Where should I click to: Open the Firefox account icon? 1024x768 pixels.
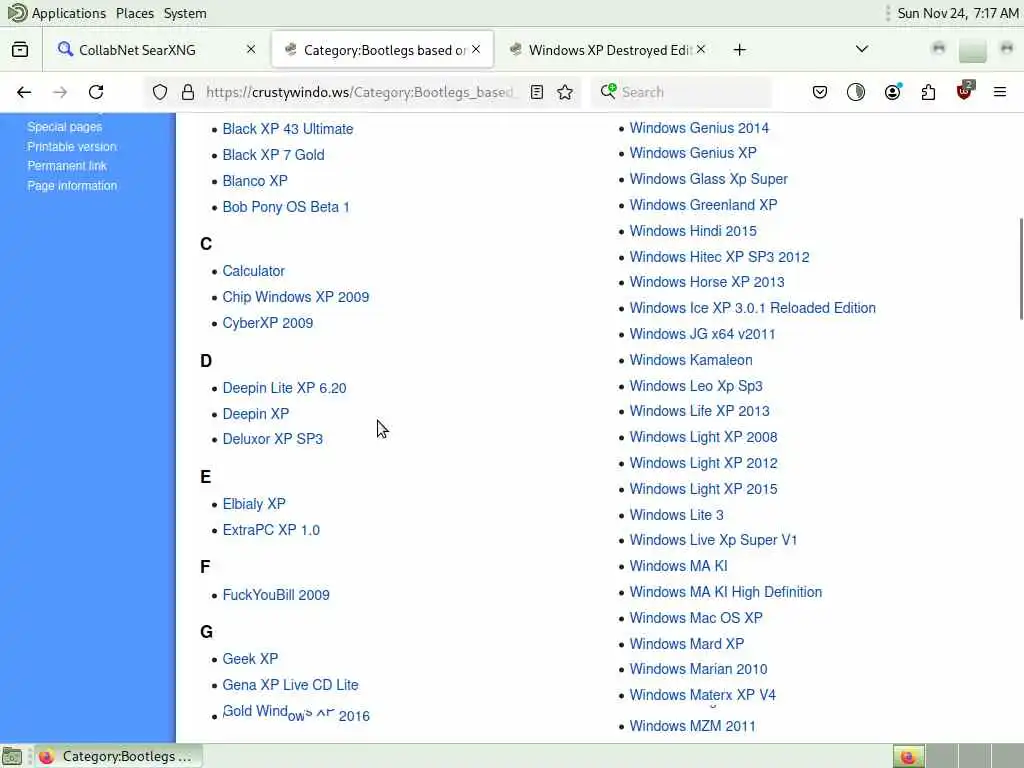point(893,92)
